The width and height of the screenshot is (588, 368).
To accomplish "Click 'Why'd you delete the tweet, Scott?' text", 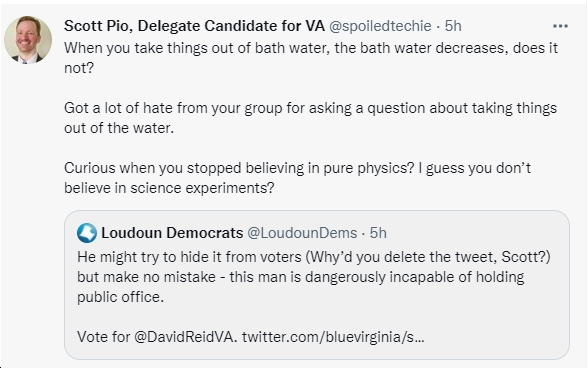I will point(428,257).
